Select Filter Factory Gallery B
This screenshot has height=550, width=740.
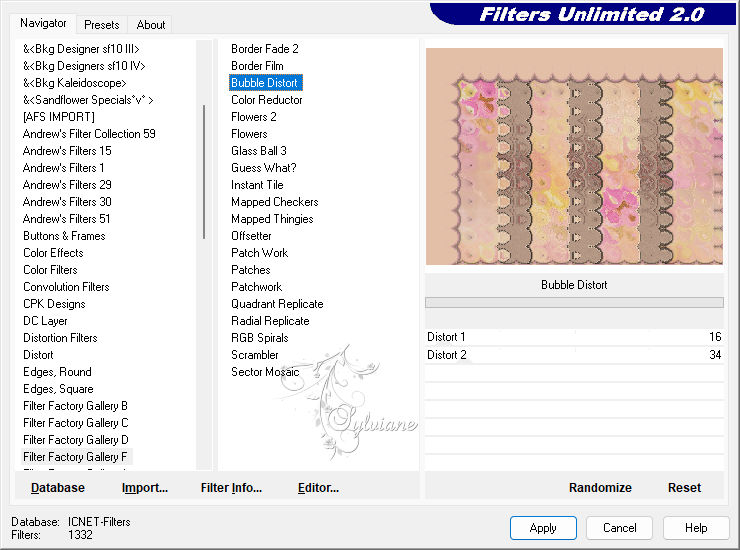coord(76,406)
